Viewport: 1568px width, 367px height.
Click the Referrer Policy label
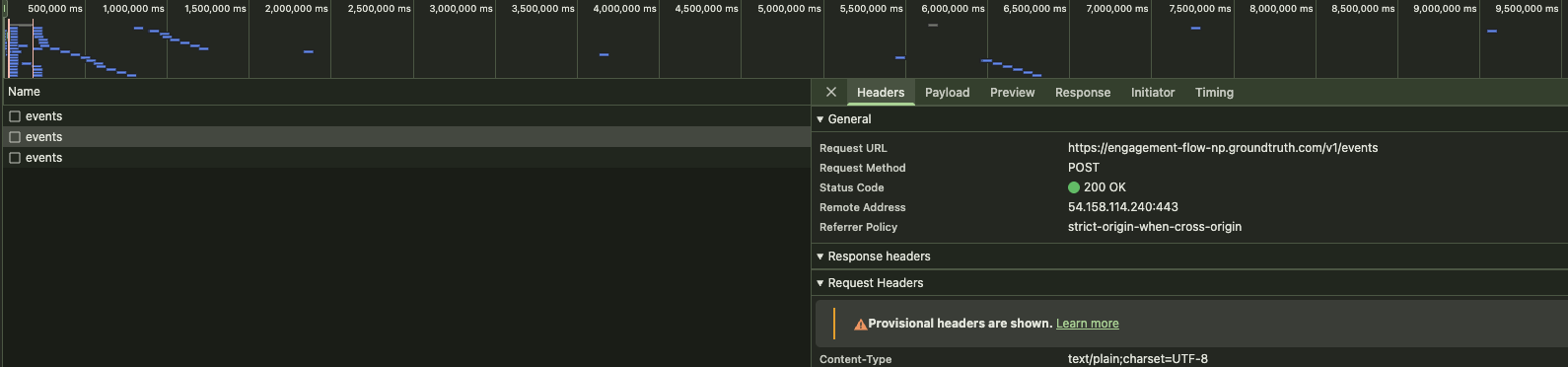[x=858, y=227]
